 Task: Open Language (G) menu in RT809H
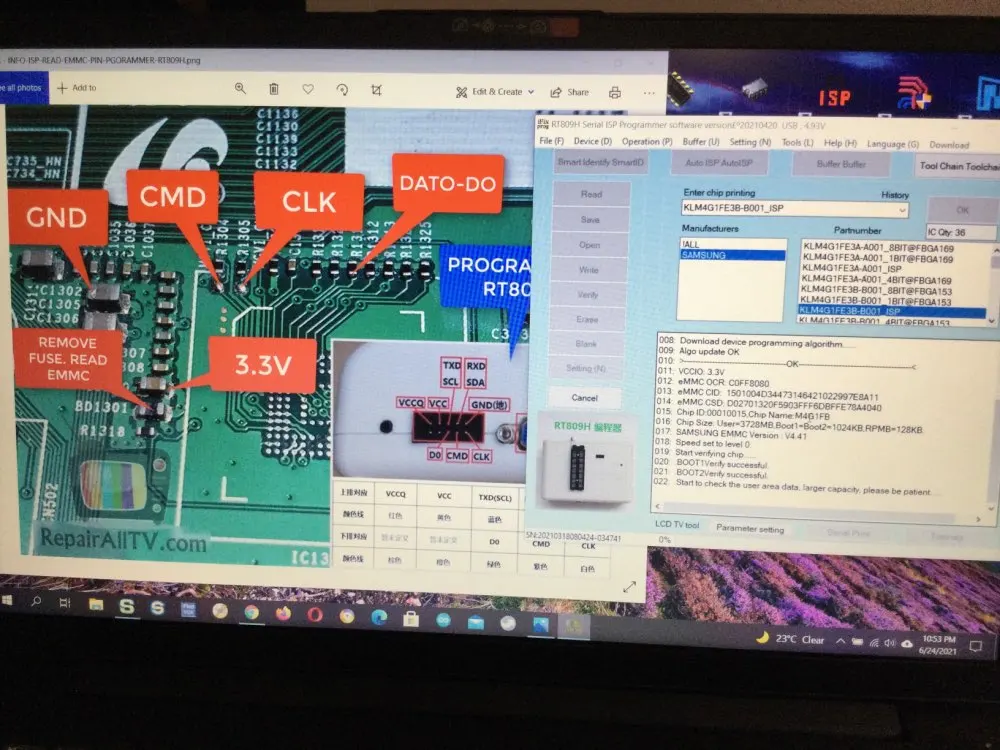[x=892, y=144]
